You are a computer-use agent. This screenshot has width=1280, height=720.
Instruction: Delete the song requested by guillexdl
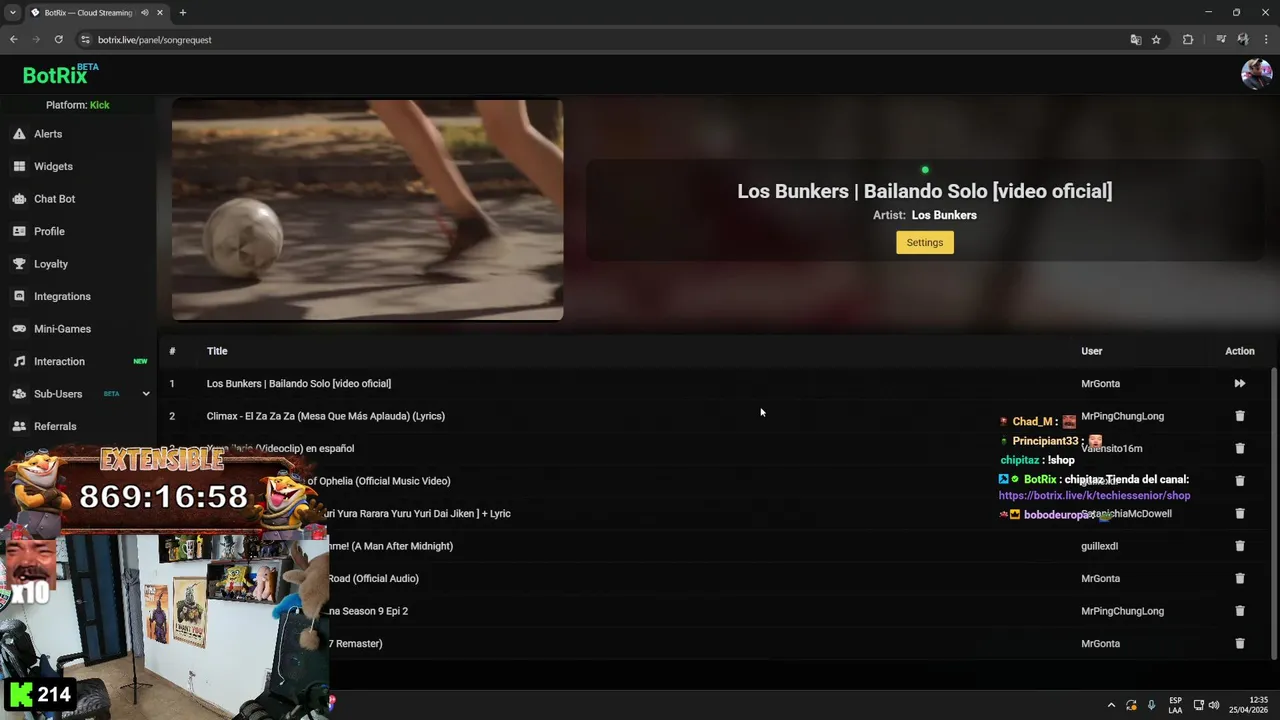click(x=1239, y=546)
